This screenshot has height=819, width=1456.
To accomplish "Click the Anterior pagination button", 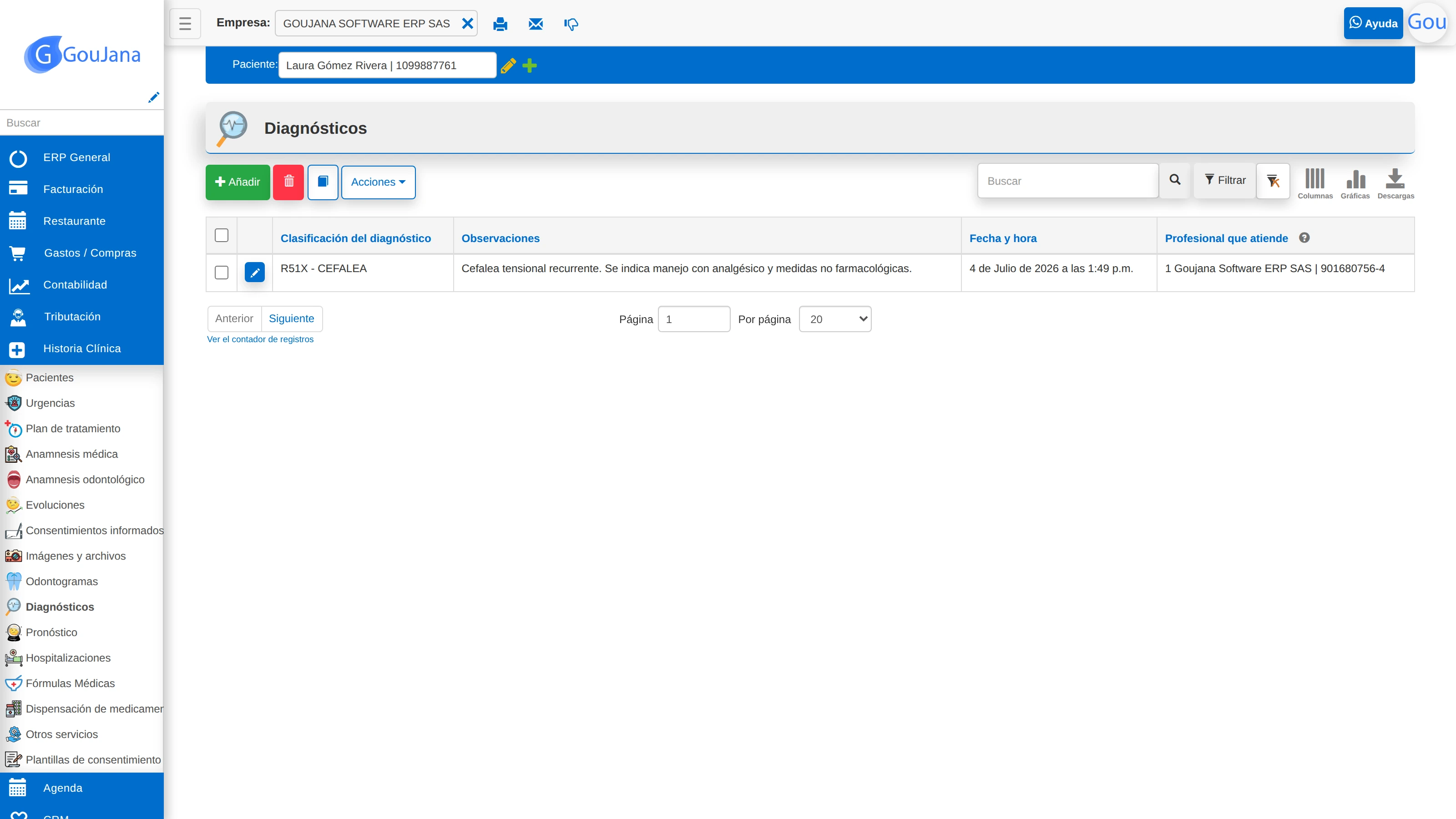I will (x=234, y=319).
